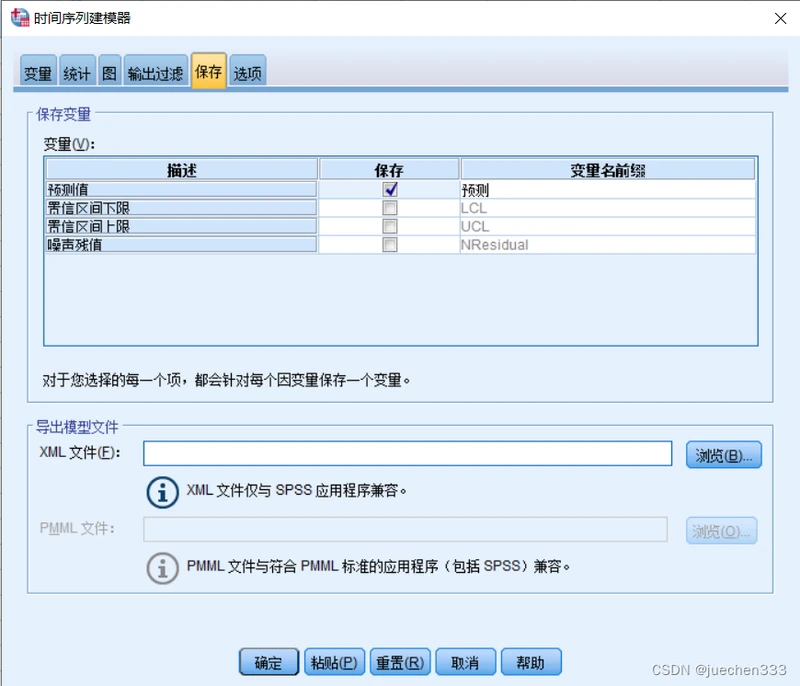Click the XML file info icon

tap(162, 492)
